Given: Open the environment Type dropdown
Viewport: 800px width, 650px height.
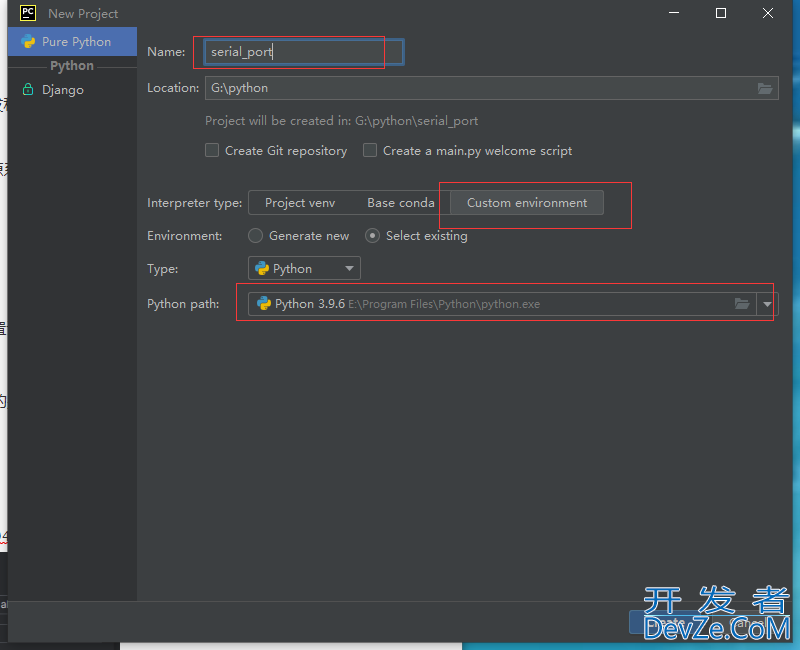Looking at the screenshot, I should point(304,268).
